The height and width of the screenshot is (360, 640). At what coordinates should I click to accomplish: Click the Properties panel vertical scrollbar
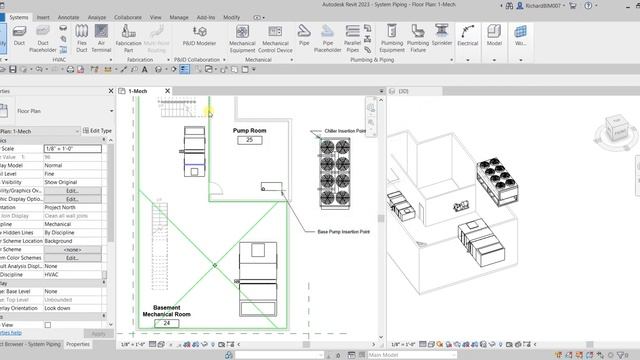[x=111, y=192]
